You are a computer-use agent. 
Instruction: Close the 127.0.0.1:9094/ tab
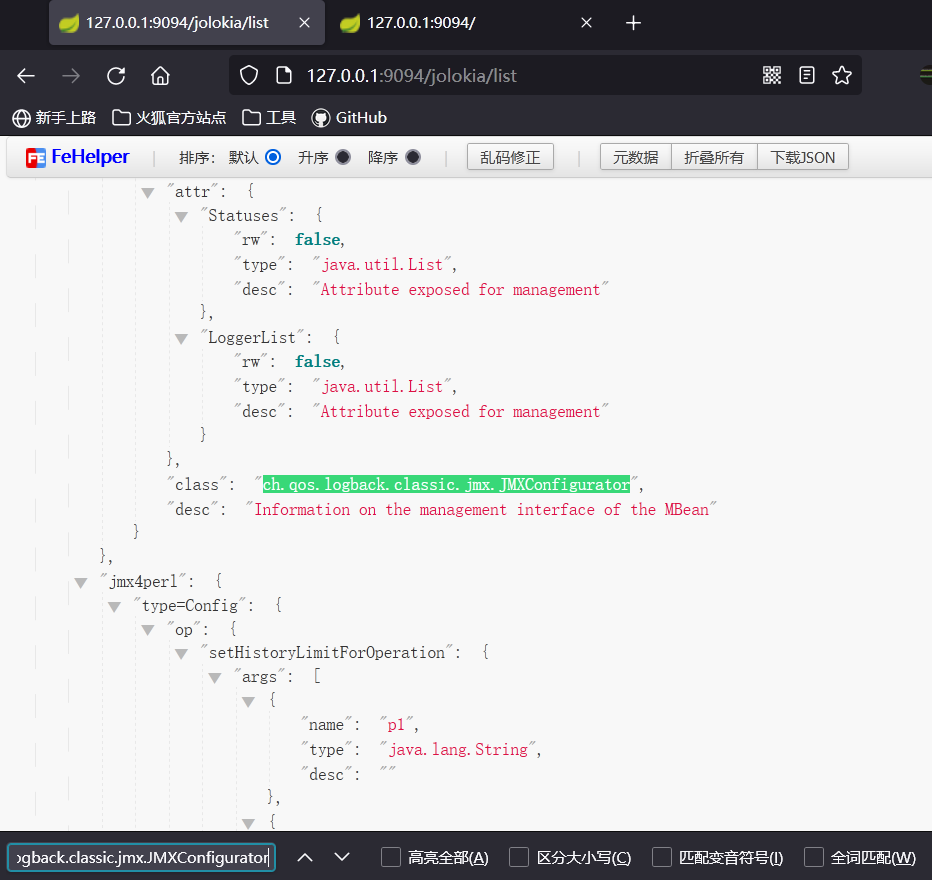(x=586, y=23)
